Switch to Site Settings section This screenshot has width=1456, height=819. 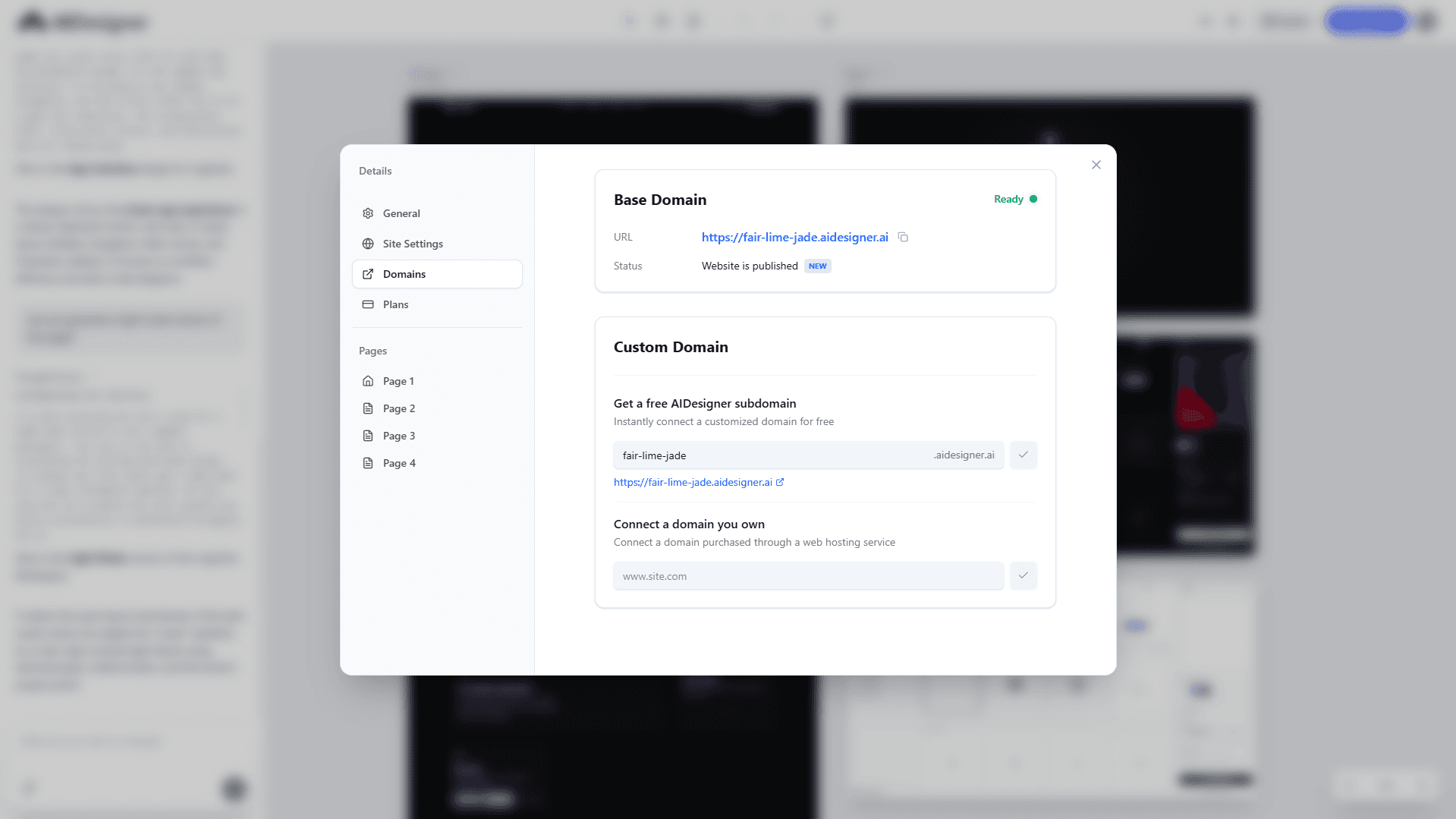pos(413,244)
